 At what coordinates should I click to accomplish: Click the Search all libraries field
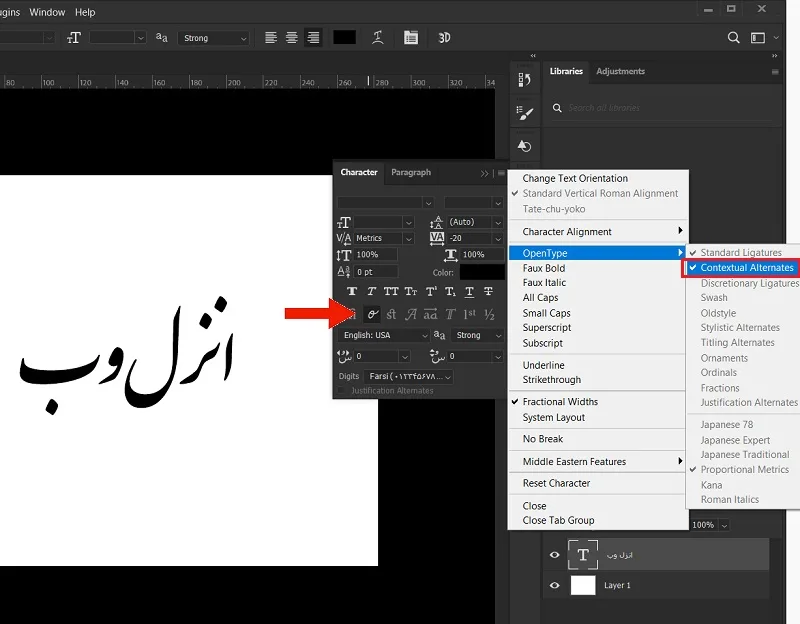pyautogui.click(x=663, y=108)
